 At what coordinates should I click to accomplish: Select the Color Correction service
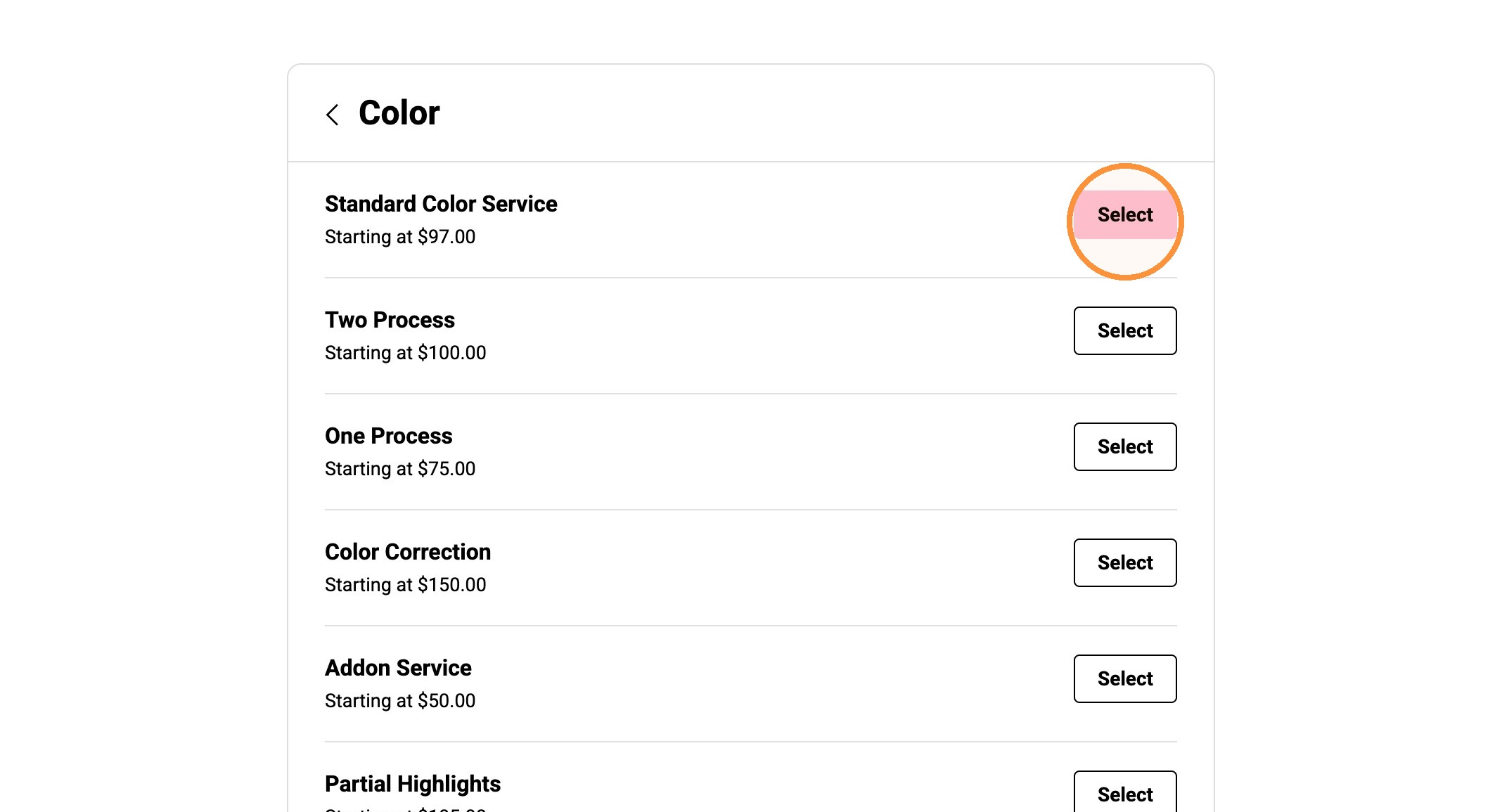(x=1125, y=562)
